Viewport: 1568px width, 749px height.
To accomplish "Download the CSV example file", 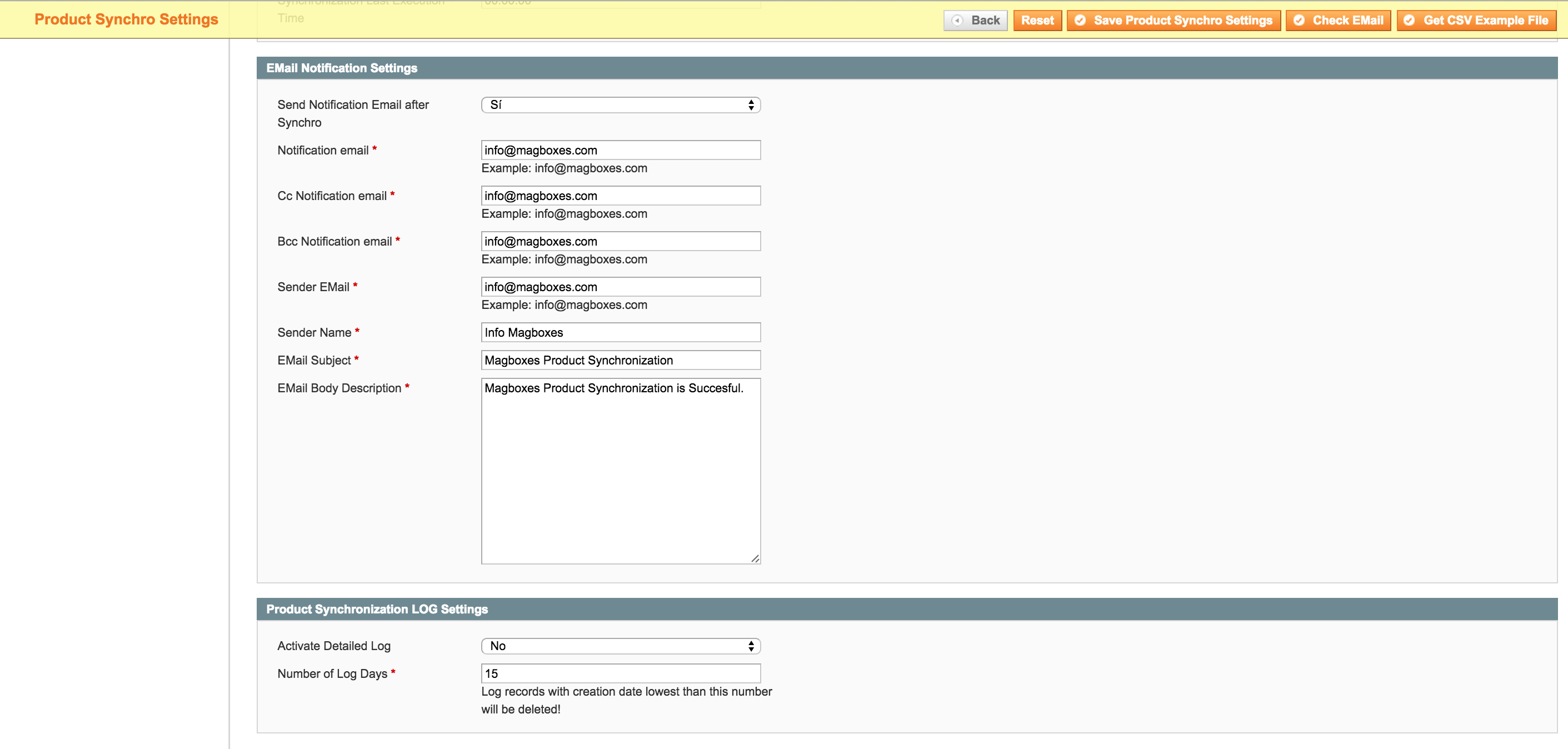I will (x=1476, y=20).
